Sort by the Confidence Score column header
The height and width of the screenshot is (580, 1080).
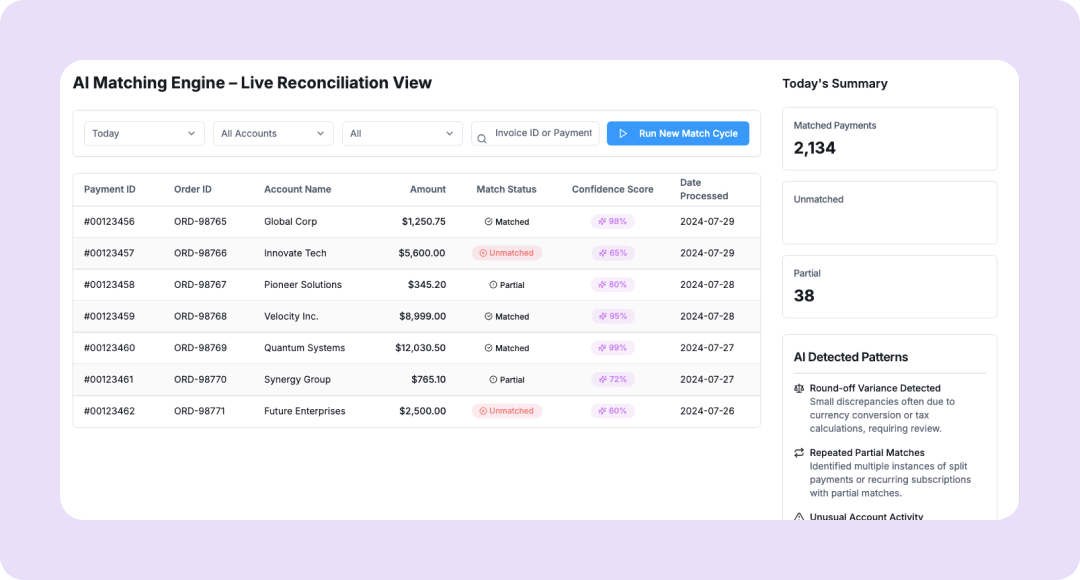point(612,190)
